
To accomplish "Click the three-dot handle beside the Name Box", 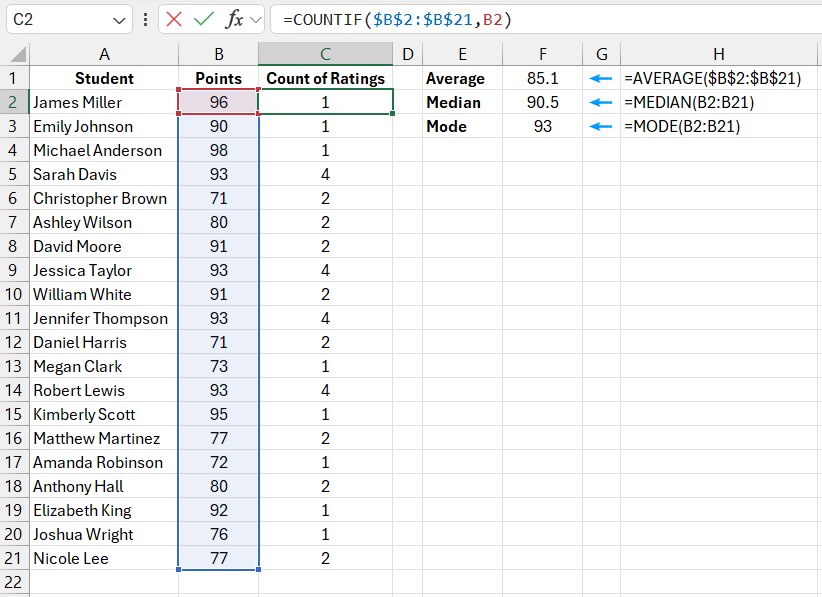I will pyautogui.click(x=146, y=19).
